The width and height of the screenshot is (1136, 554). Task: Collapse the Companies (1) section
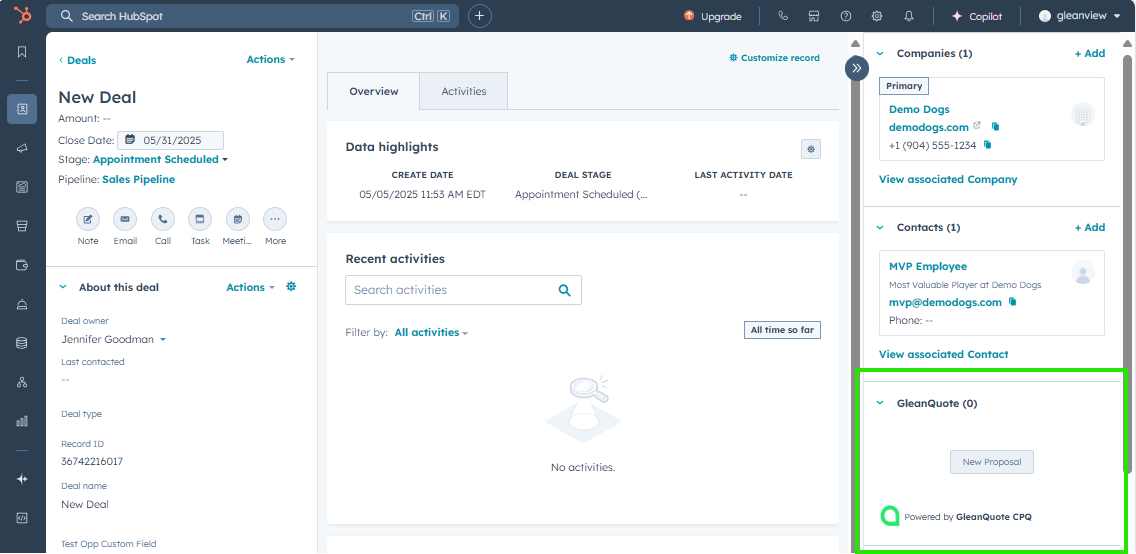click(880, 53)
